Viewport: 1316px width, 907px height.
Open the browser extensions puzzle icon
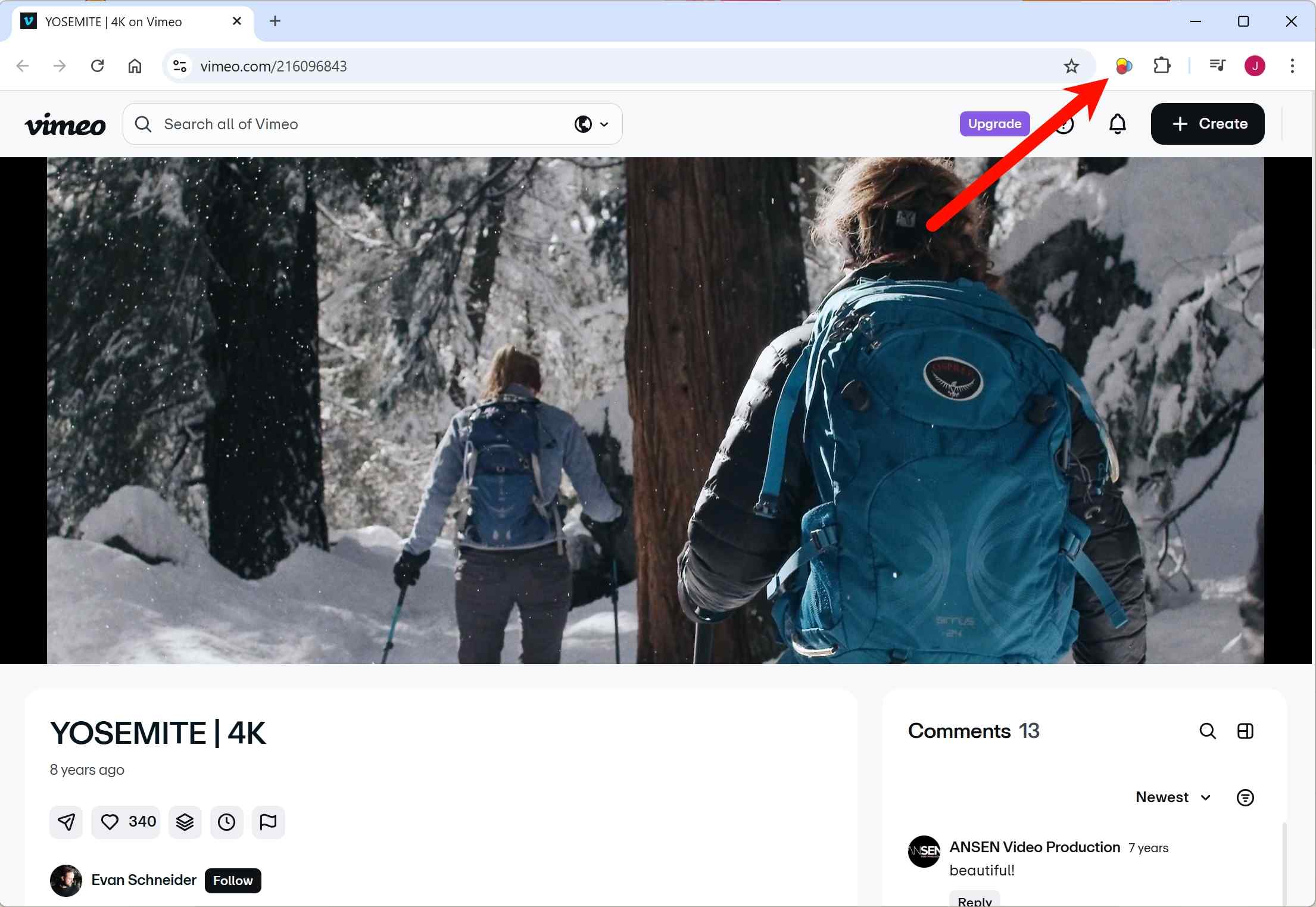[1162, 66]
